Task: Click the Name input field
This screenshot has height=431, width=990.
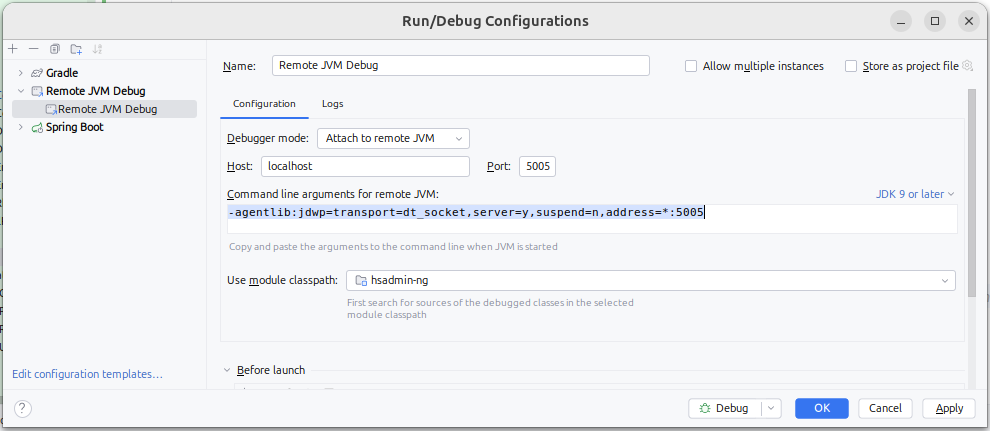Action: pos(461,66)
